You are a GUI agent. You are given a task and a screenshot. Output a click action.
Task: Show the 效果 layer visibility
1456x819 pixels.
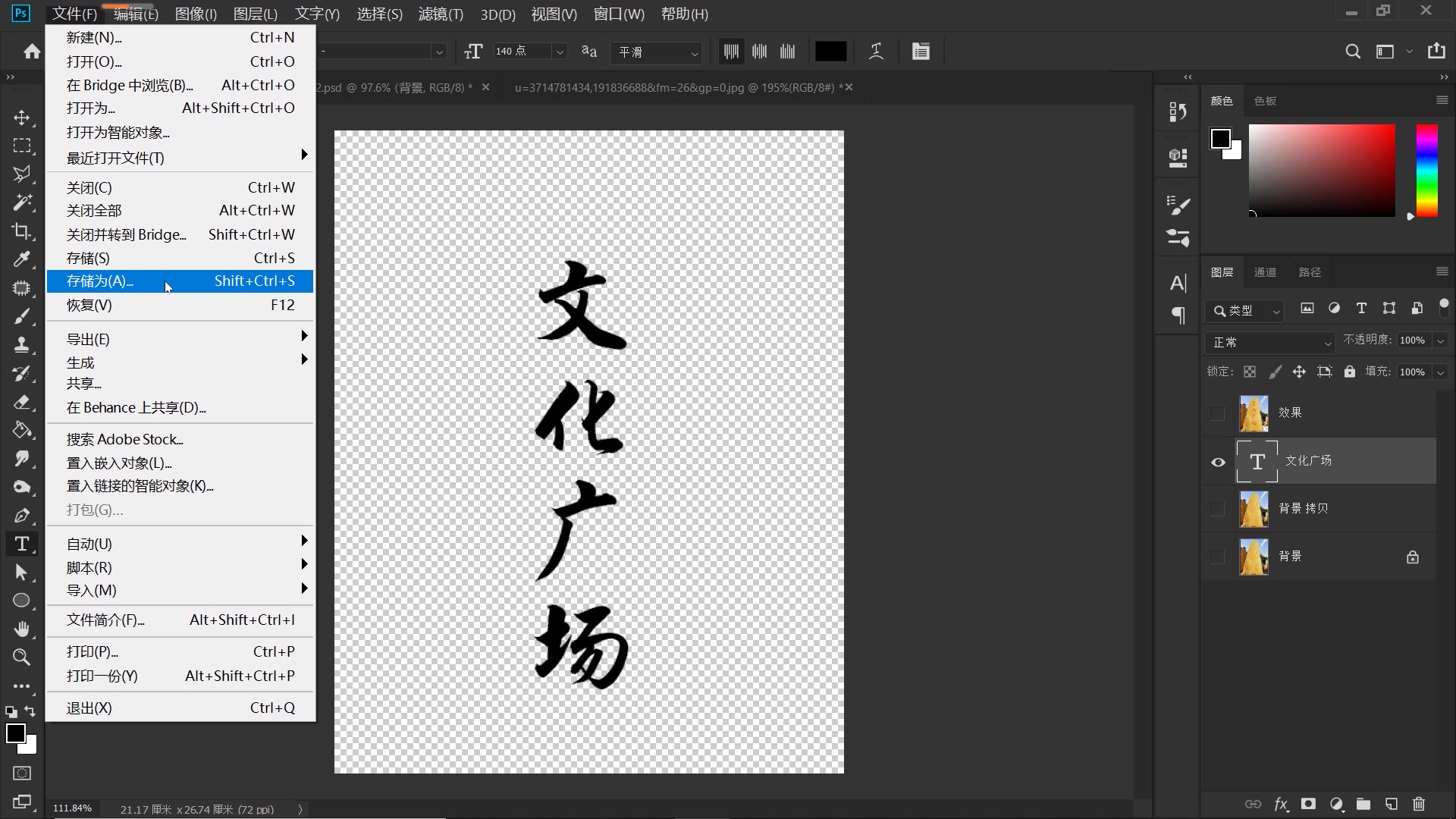(1218, 413)
